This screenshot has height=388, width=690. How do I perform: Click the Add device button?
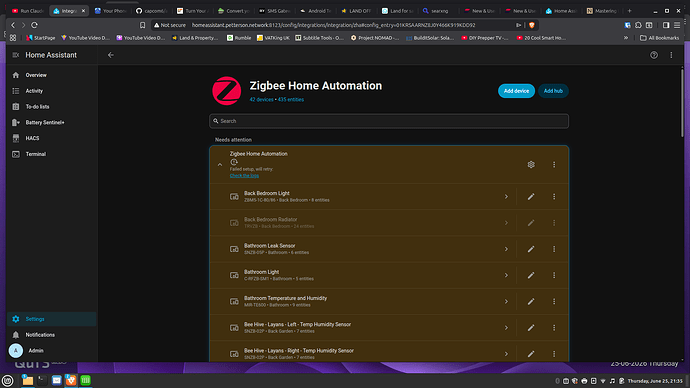tap(516, 91)
